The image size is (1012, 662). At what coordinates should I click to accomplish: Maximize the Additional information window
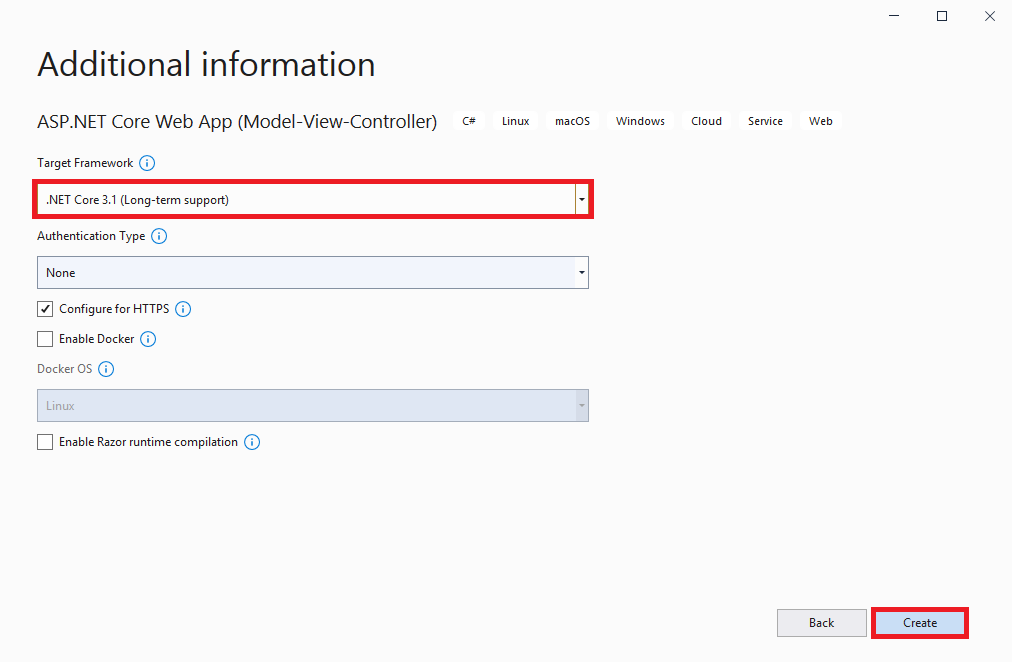pos(942,16)
